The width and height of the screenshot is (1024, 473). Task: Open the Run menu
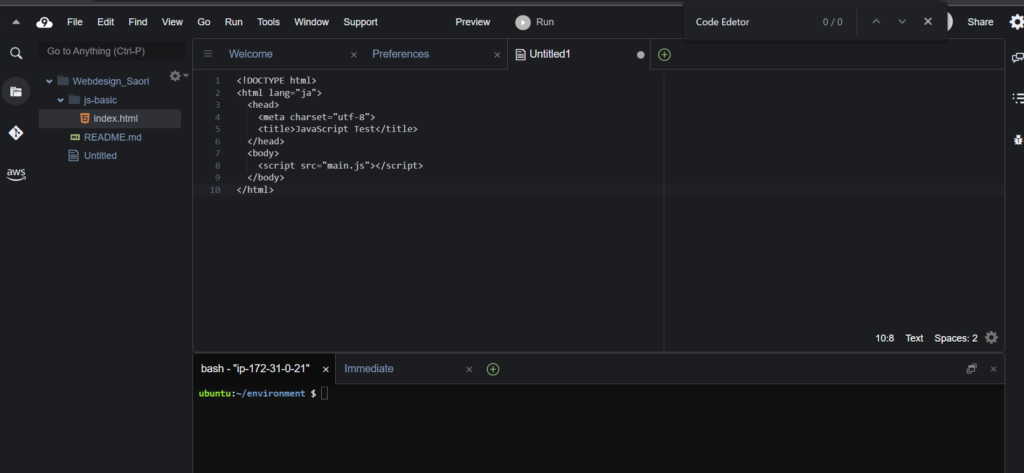click(234, 22)
